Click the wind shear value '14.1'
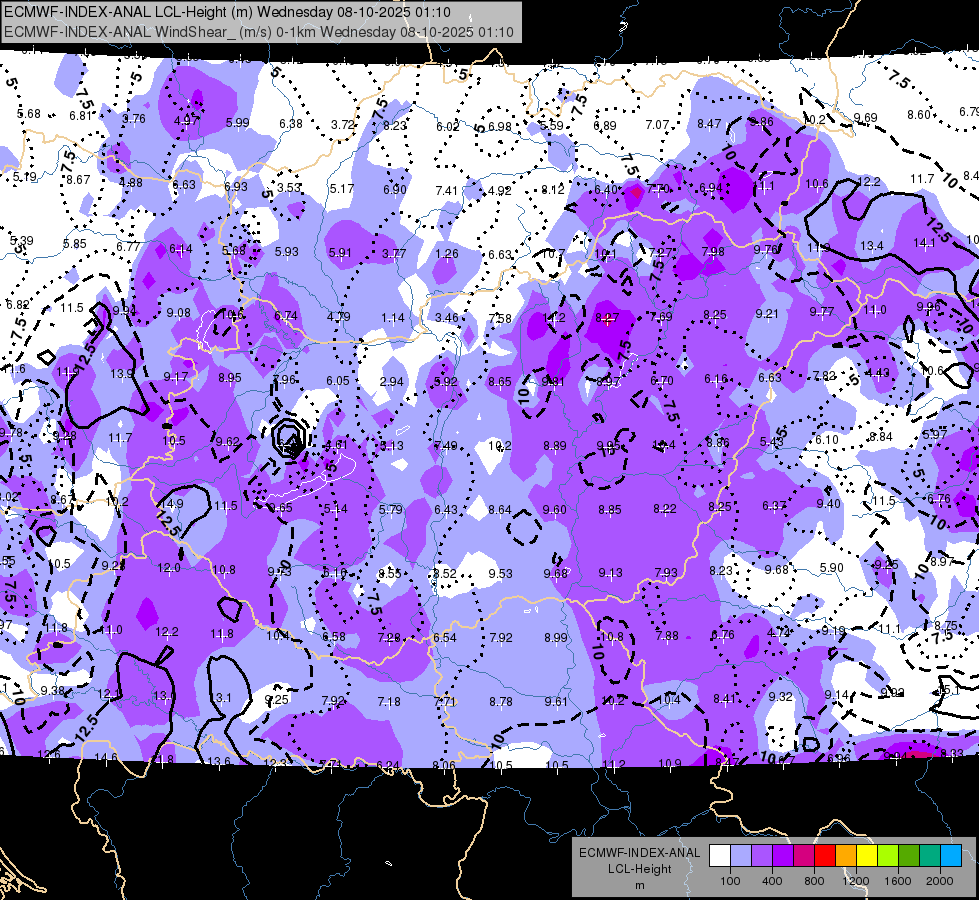Image resolution: width=979 pixels, height=900 pixels. point(924,243)
